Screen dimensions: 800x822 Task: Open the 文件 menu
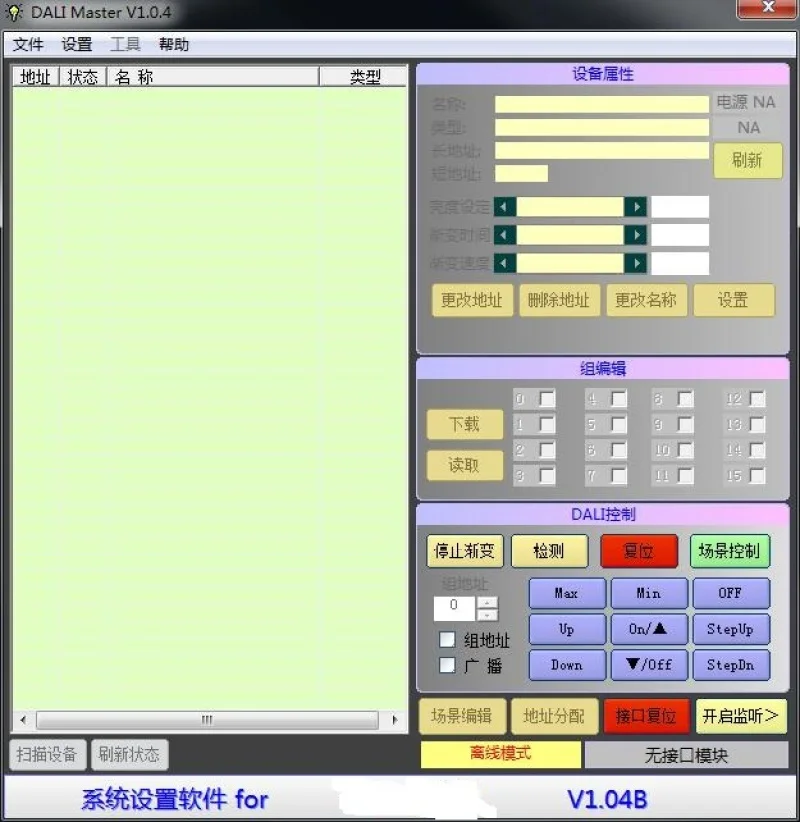(x=28, y=44)
